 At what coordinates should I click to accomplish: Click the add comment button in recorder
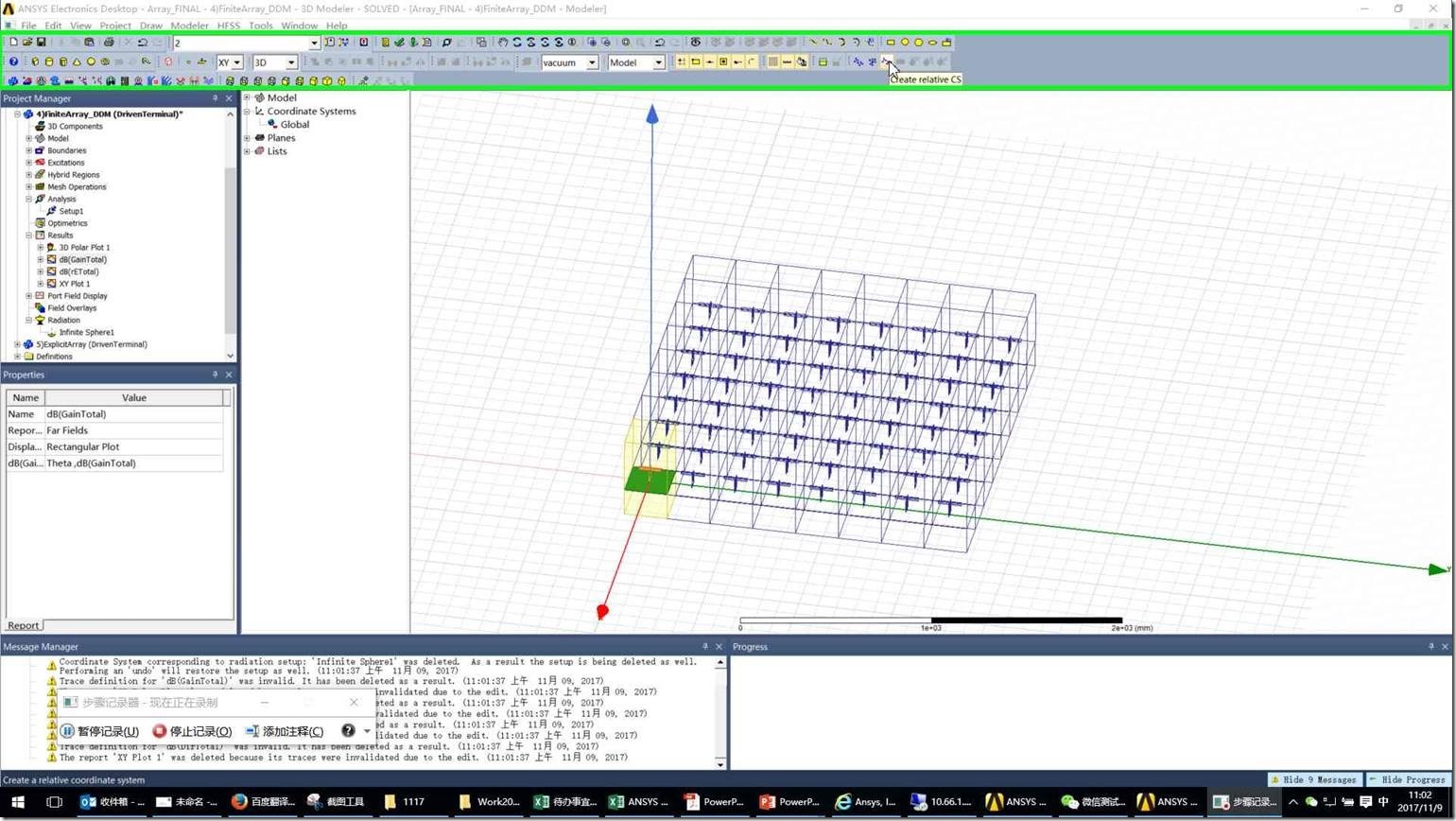(284, 731)
